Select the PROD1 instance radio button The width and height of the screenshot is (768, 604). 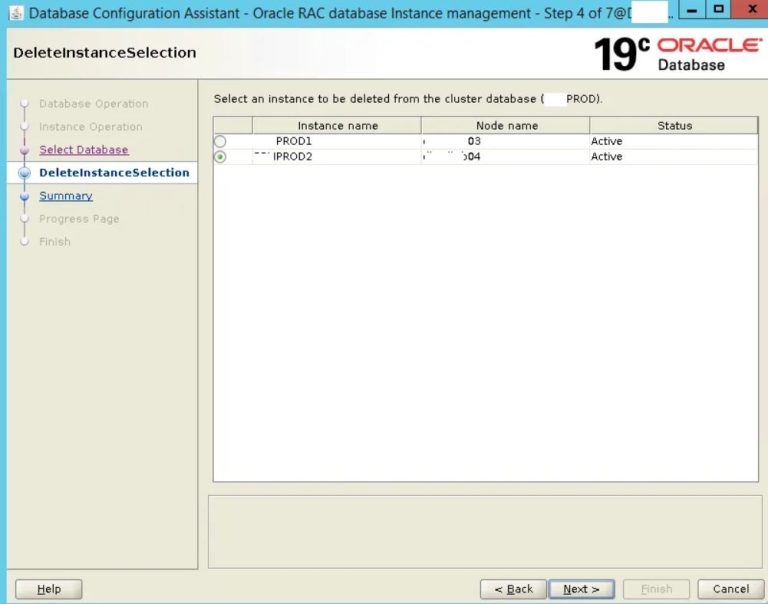click(220, 142)
